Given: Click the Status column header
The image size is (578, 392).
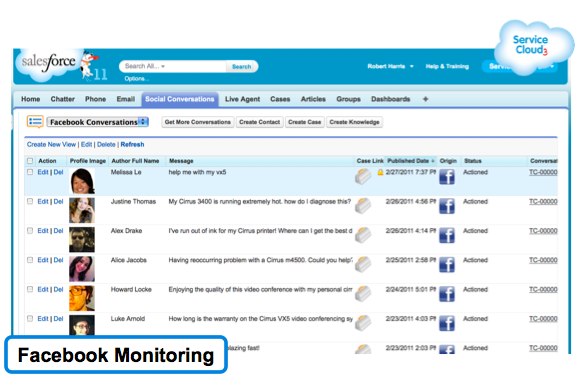Looking at the screenshot, I should coord(473,161).
